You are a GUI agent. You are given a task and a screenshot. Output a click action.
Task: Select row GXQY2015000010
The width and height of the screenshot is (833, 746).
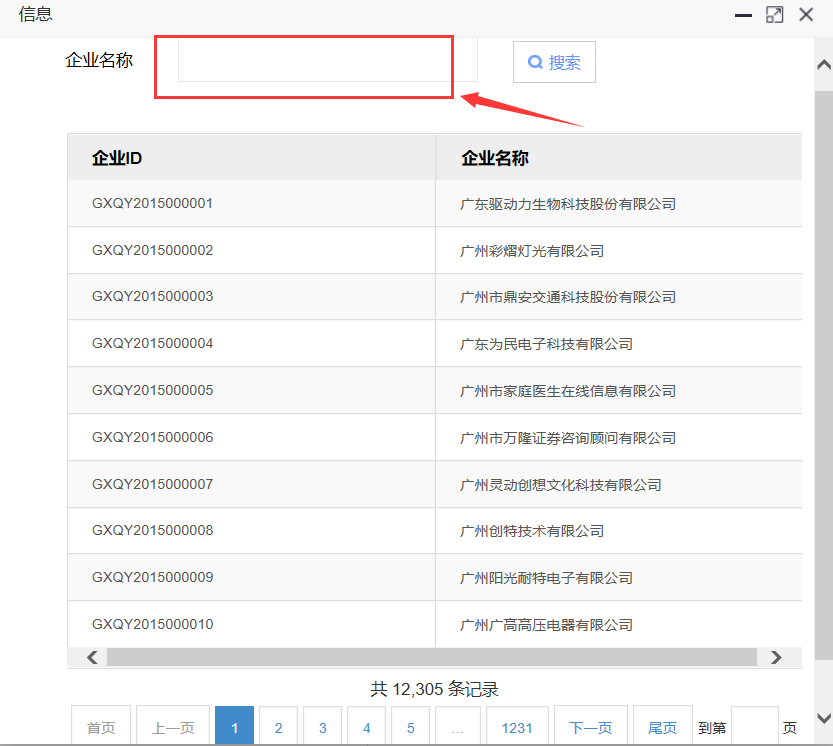pyautogui.click(x=435, y=624)
